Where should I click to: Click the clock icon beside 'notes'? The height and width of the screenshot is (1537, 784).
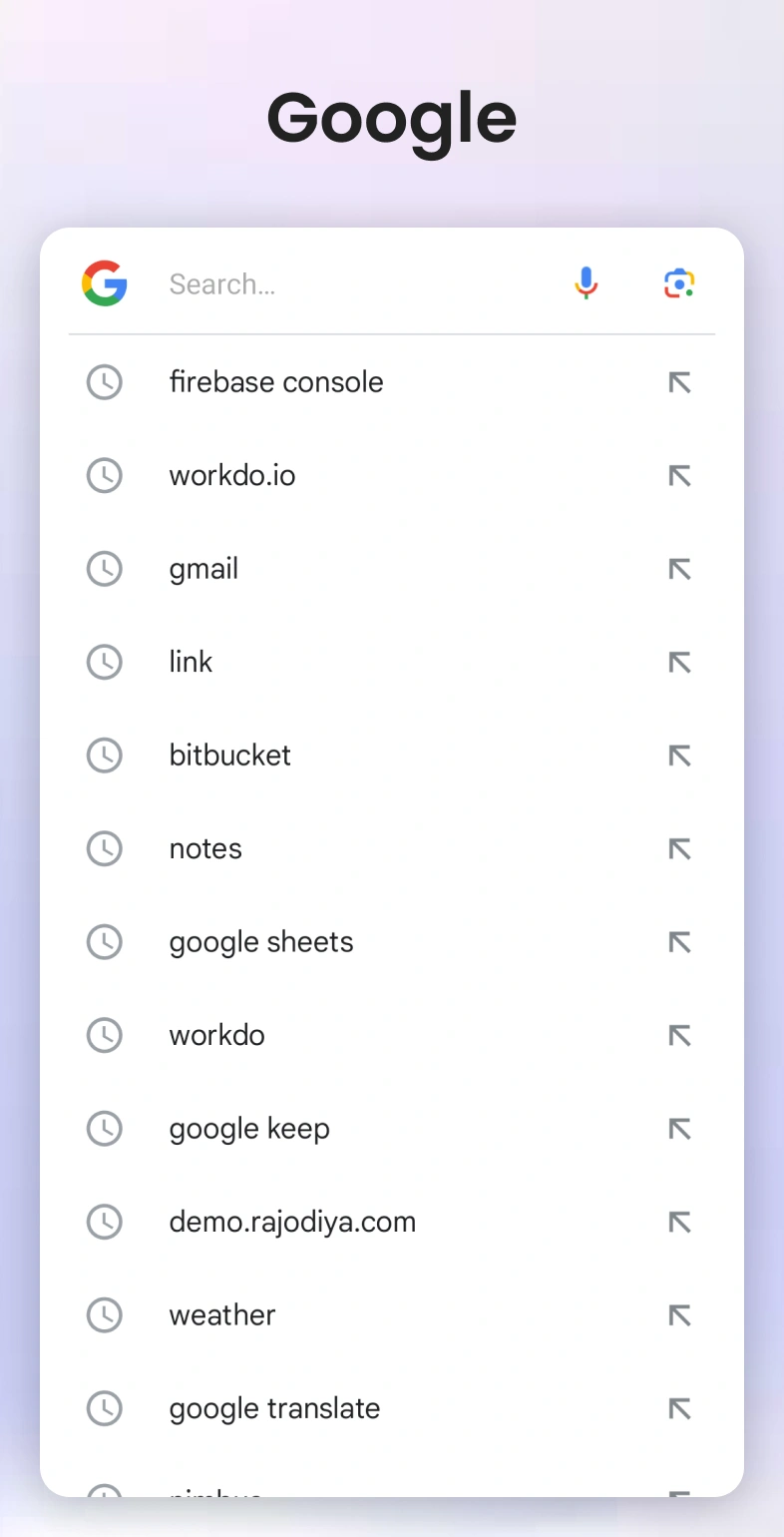105,849
